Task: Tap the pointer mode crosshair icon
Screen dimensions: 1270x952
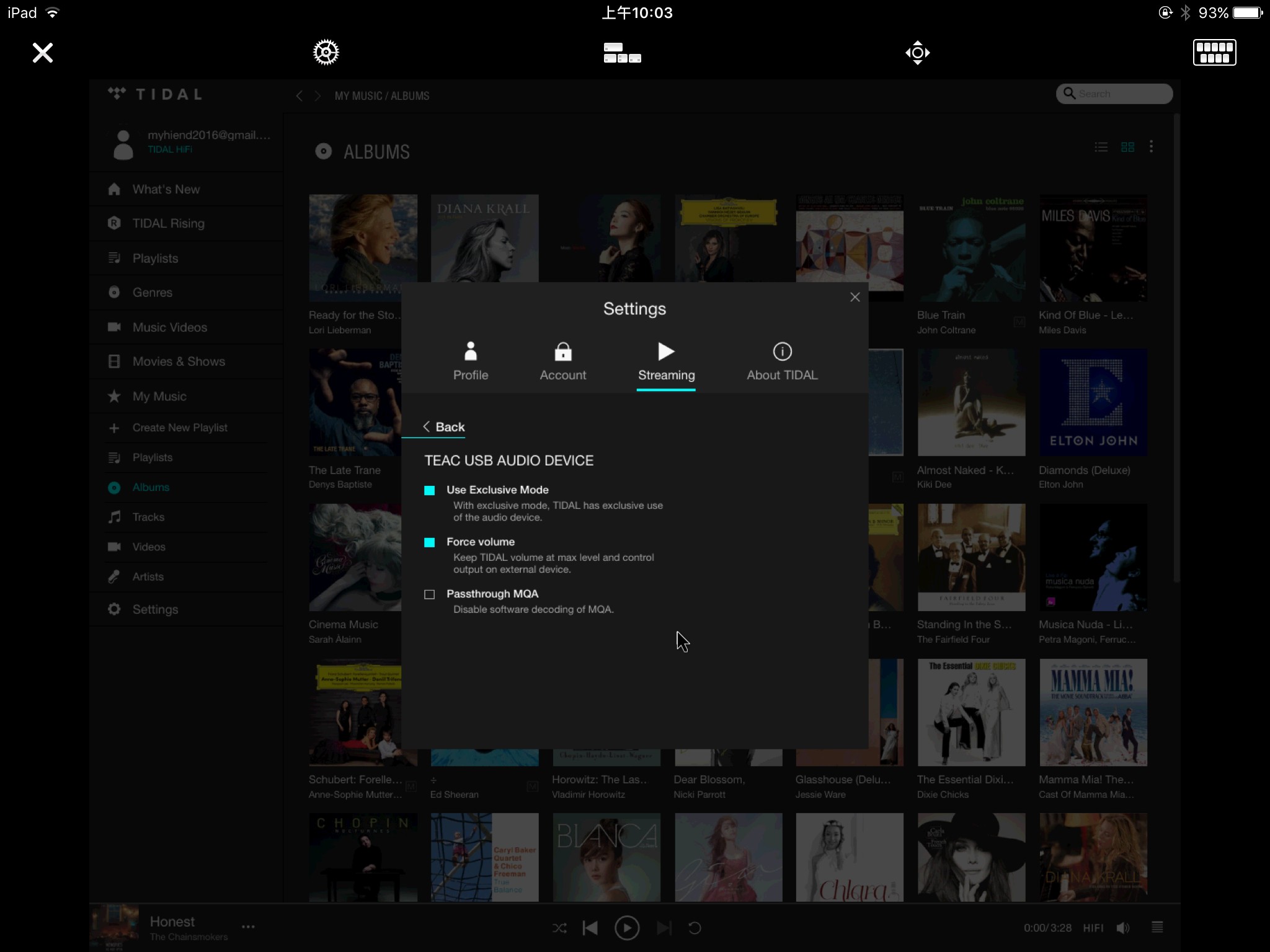Action: 917,53
